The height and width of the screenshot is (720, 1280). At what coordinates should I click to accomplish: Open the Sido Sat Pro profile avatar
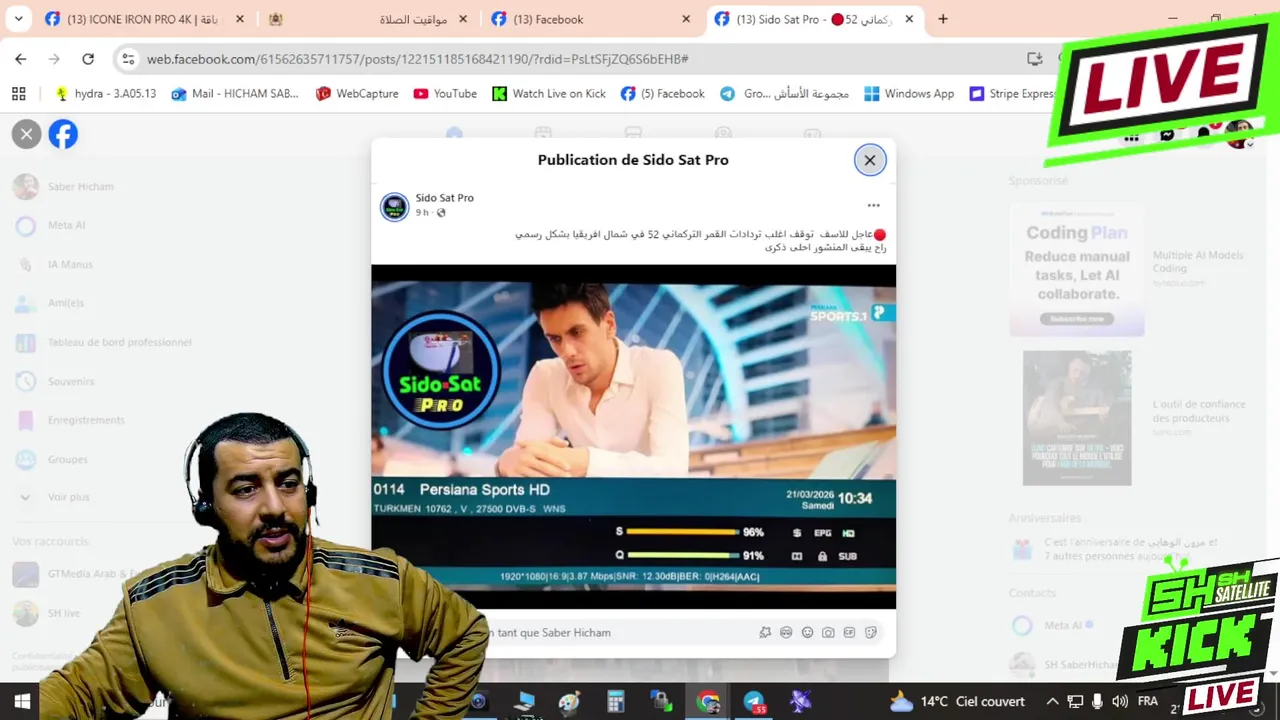394,207
